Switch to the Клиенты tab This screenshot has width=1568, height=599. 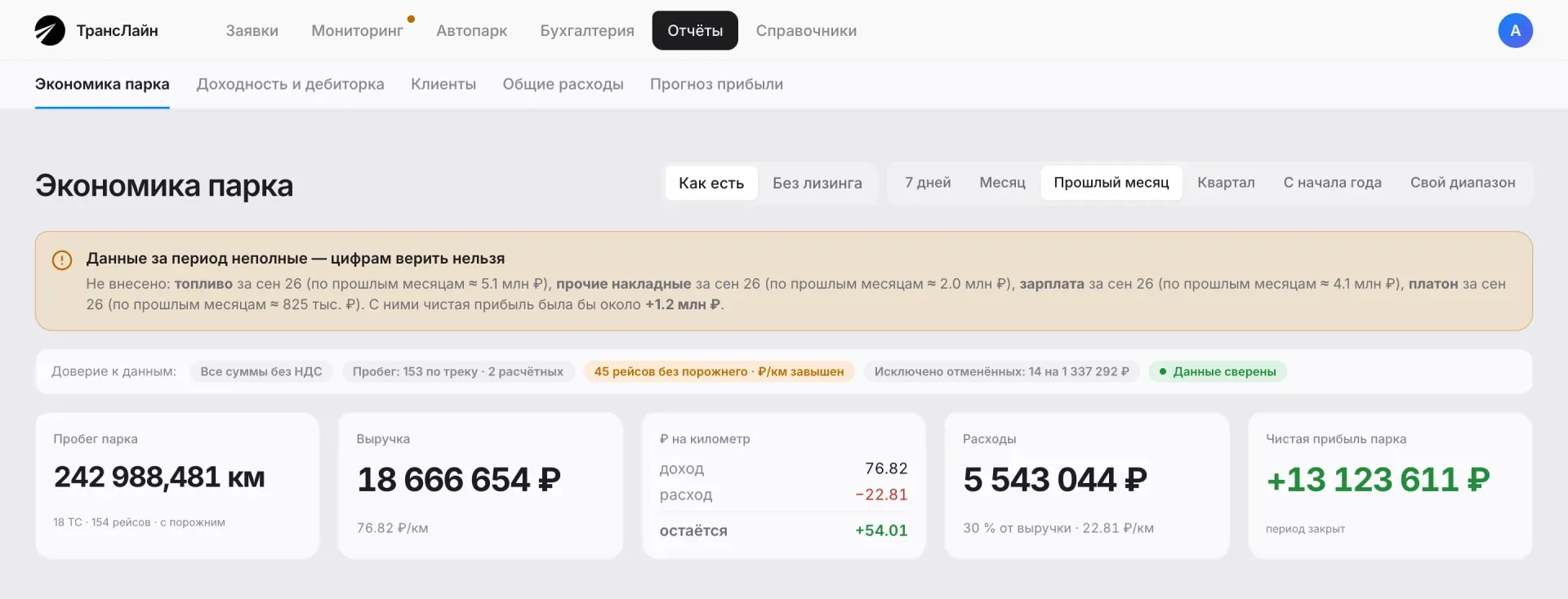click(443, 84)
